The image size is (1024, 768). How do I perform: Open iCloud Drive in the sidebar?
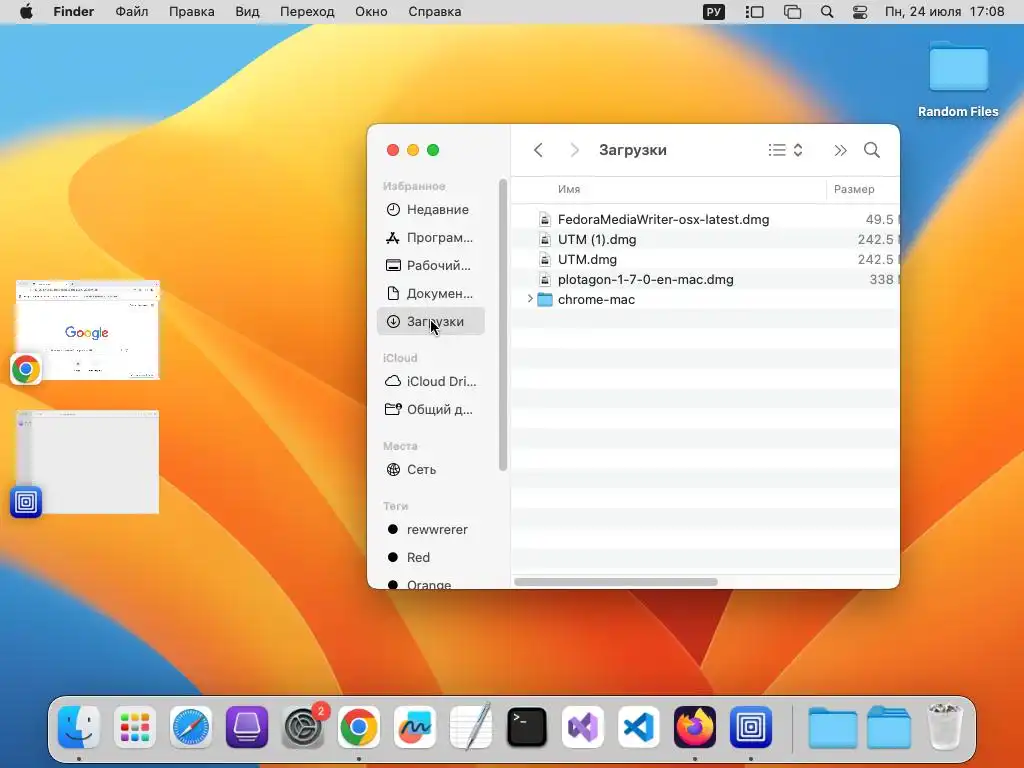point(430,381)
